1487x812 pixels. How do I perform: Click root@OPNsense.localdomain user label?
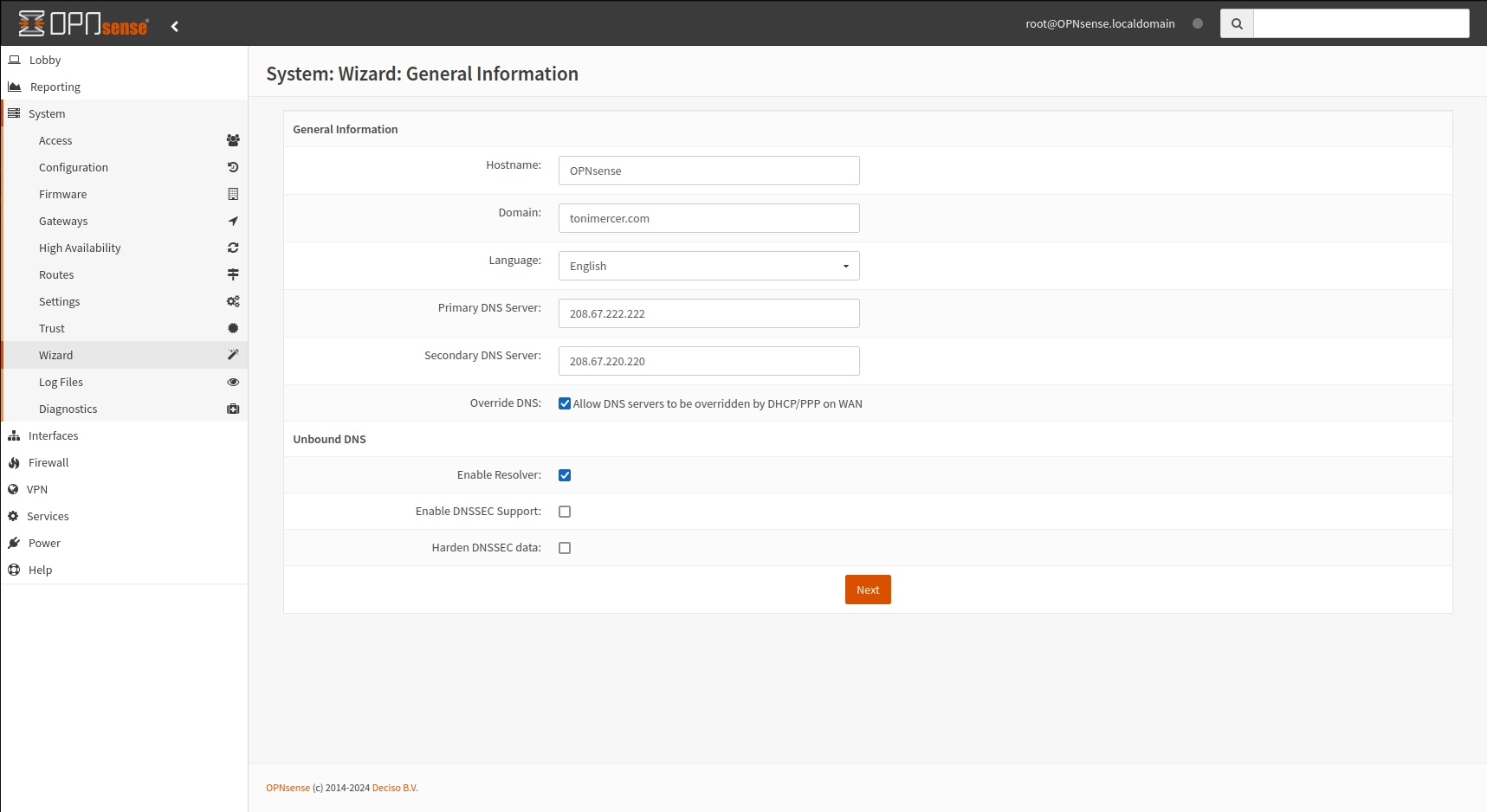click(x=1100, y=23)
